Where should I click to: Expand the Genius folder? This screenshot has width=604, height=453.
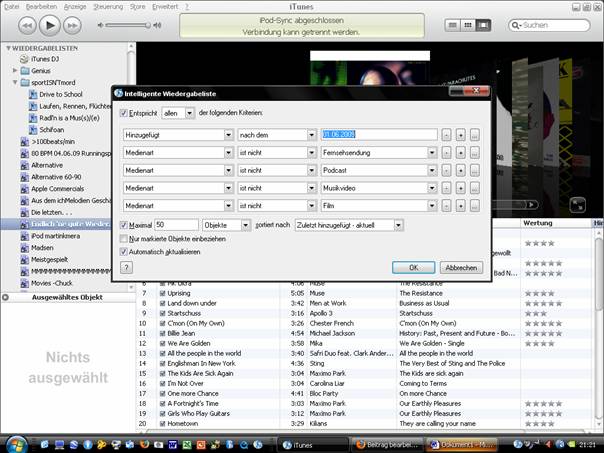click(x=15, y=70)
